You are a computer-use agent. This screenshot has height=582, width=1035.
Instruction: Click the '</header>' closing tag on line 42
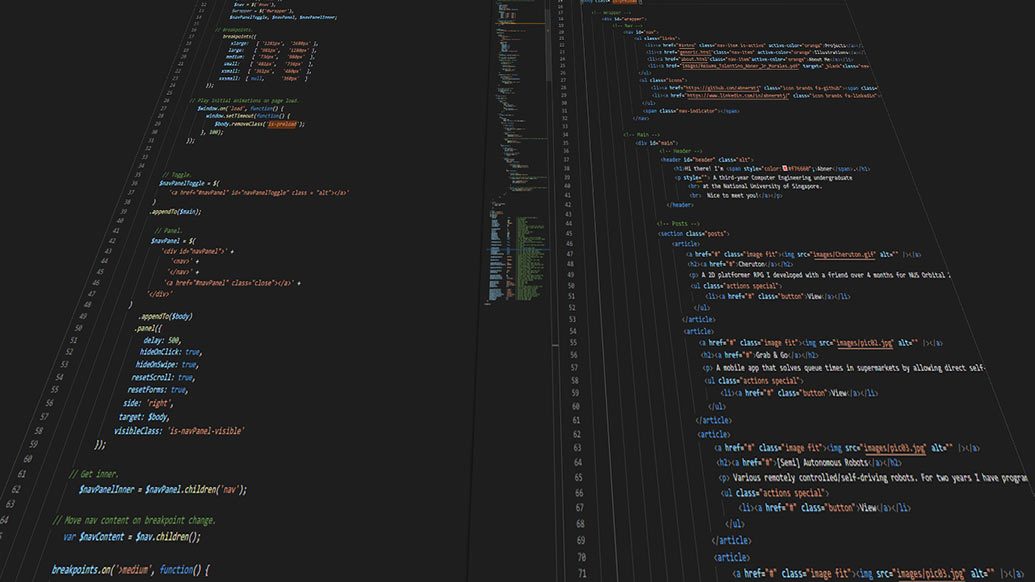[x=680, y=205]
